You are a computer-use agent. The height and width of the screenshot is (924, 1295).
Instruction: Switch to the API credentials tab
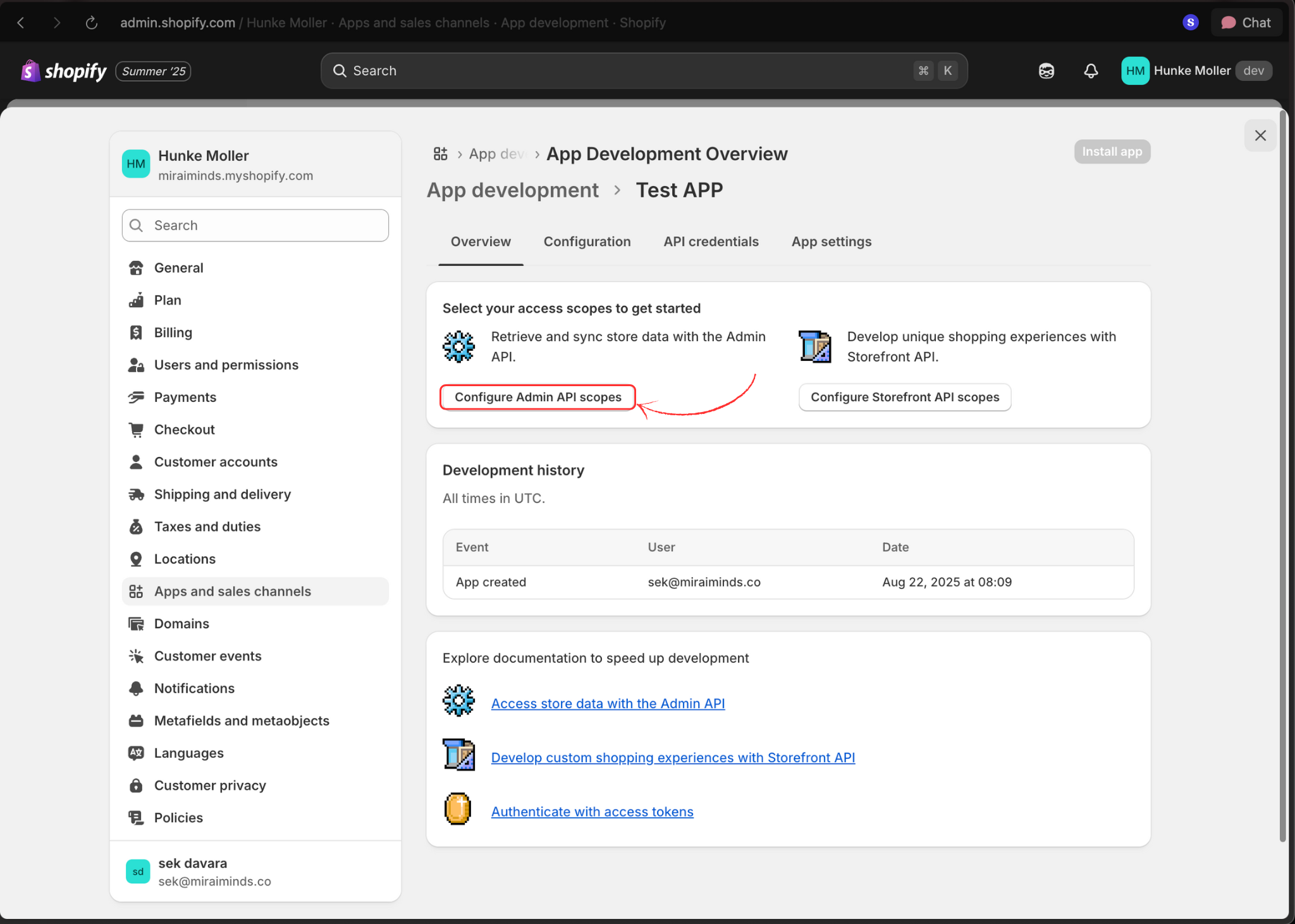(x=711, y=241)
